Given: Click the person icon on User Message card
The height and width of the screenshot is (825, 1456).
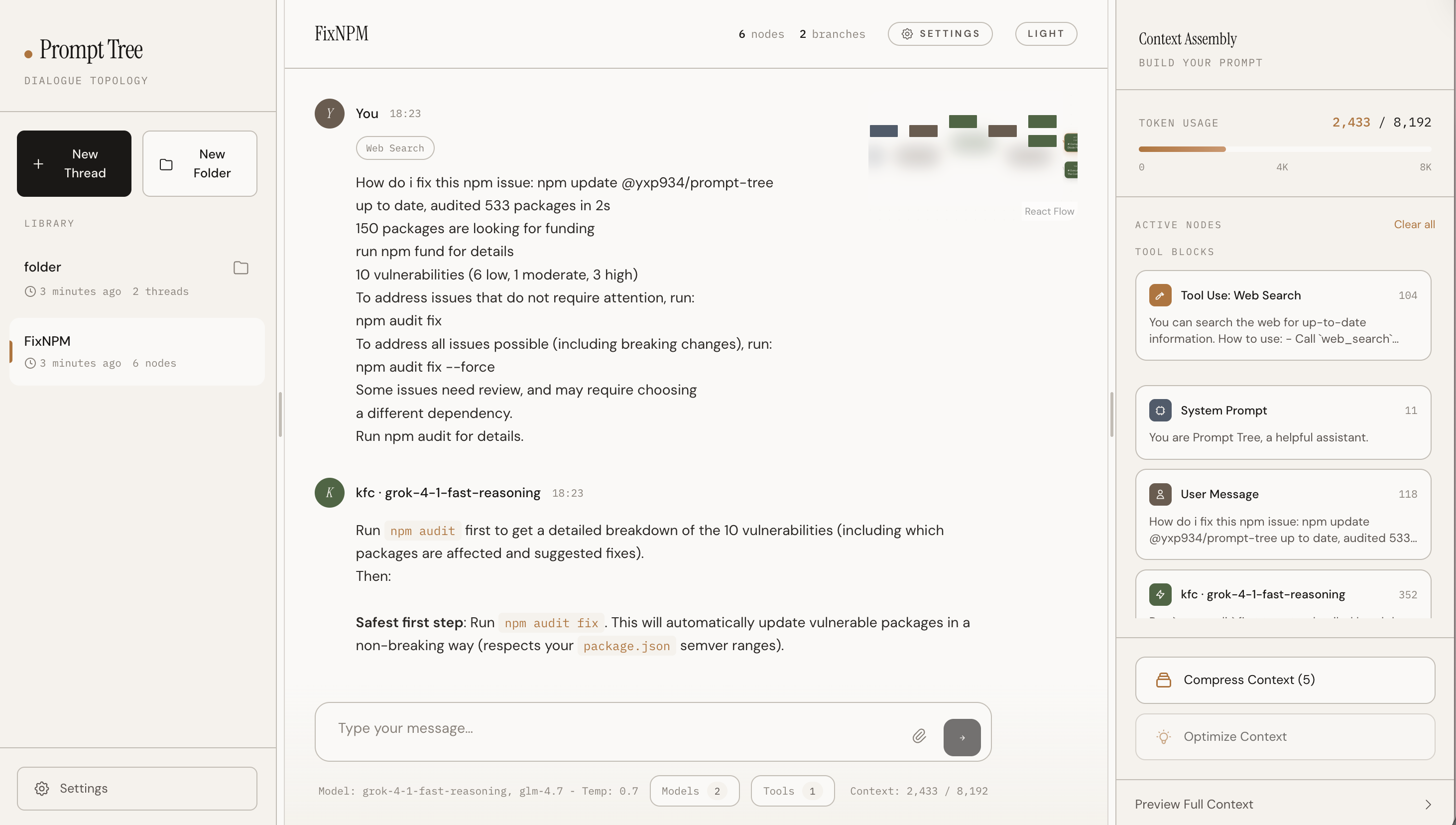Looking at the screenshot, I should coord(1160,494).
